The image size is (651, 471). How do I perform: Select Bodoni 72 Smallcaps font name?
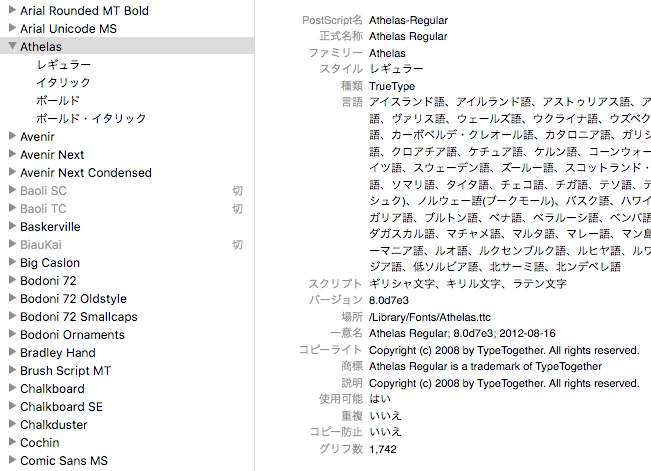79,316
